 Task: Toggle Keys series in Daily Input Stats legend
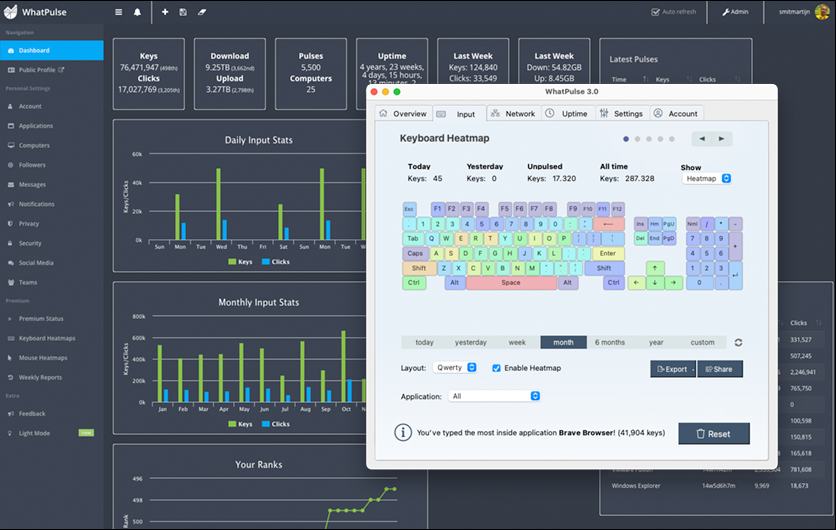pos(240,262)
